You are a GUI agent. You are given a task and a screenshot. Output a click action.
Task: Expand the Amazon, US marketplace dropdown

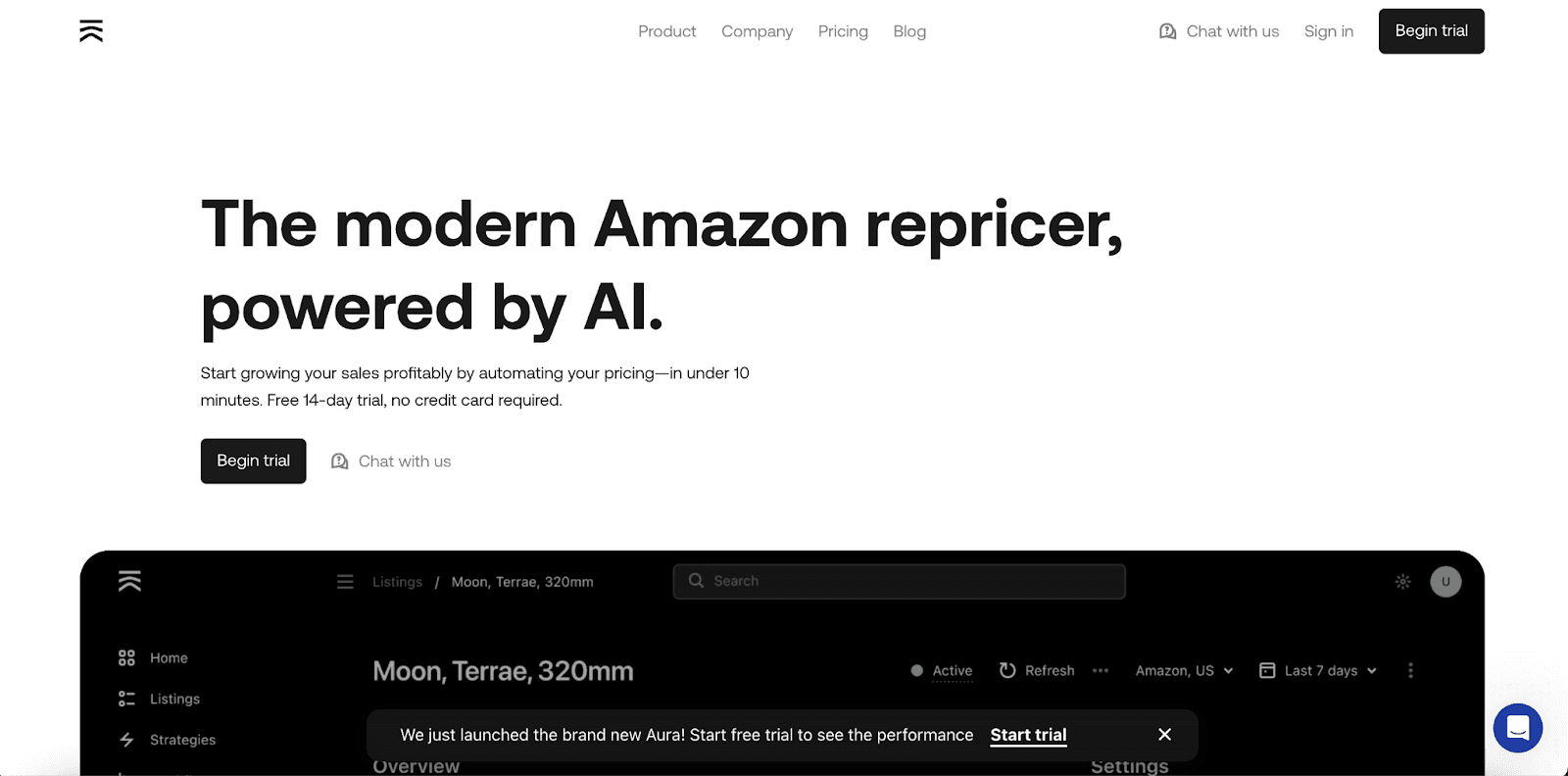1184,671
